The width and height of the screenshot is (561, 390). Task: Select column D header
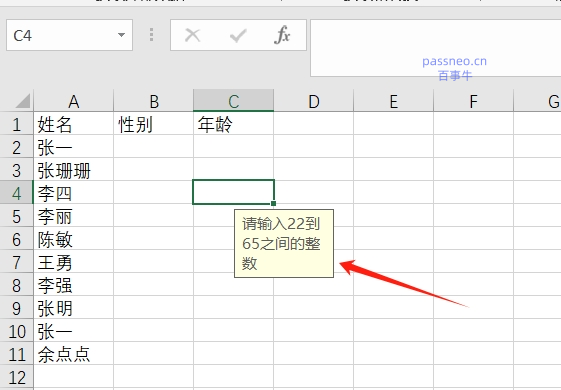click(x=313, y=101)
